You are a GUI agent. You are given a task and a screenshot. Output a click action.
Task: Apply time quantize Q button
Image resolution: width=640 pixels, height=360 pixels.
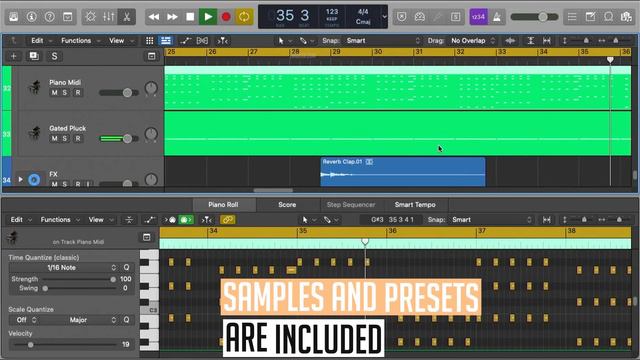(x=127, y=267)
